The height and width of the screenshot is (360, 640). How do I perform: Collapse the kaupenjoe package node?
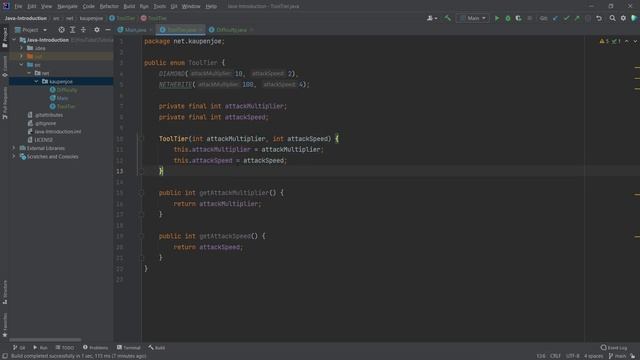pos(37,82)
